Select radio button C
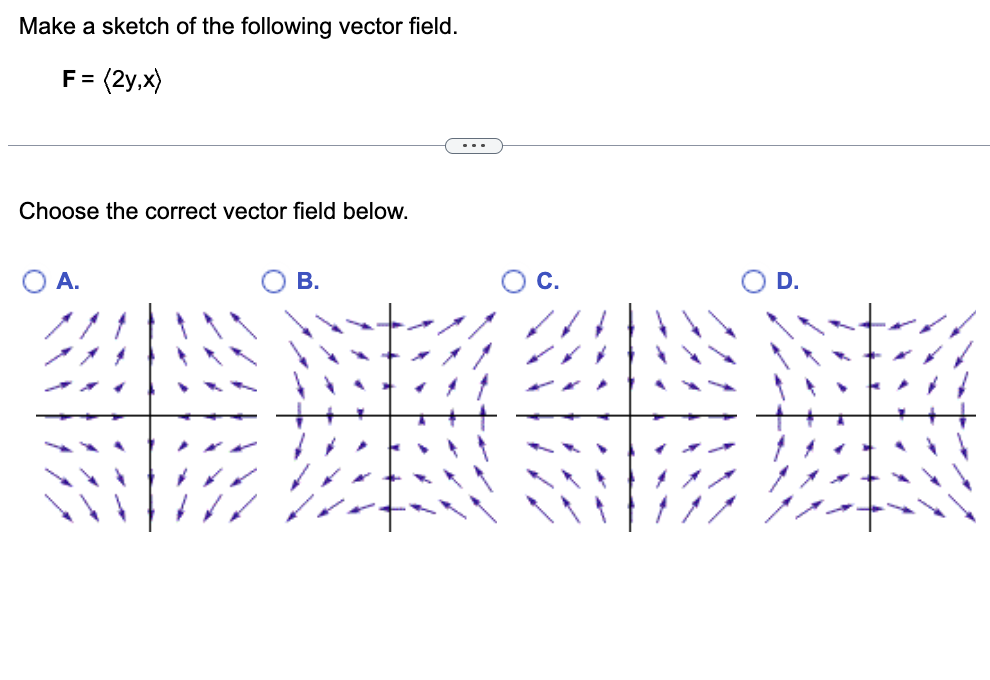Screen dimensions: 990x680 pos(514,282)
